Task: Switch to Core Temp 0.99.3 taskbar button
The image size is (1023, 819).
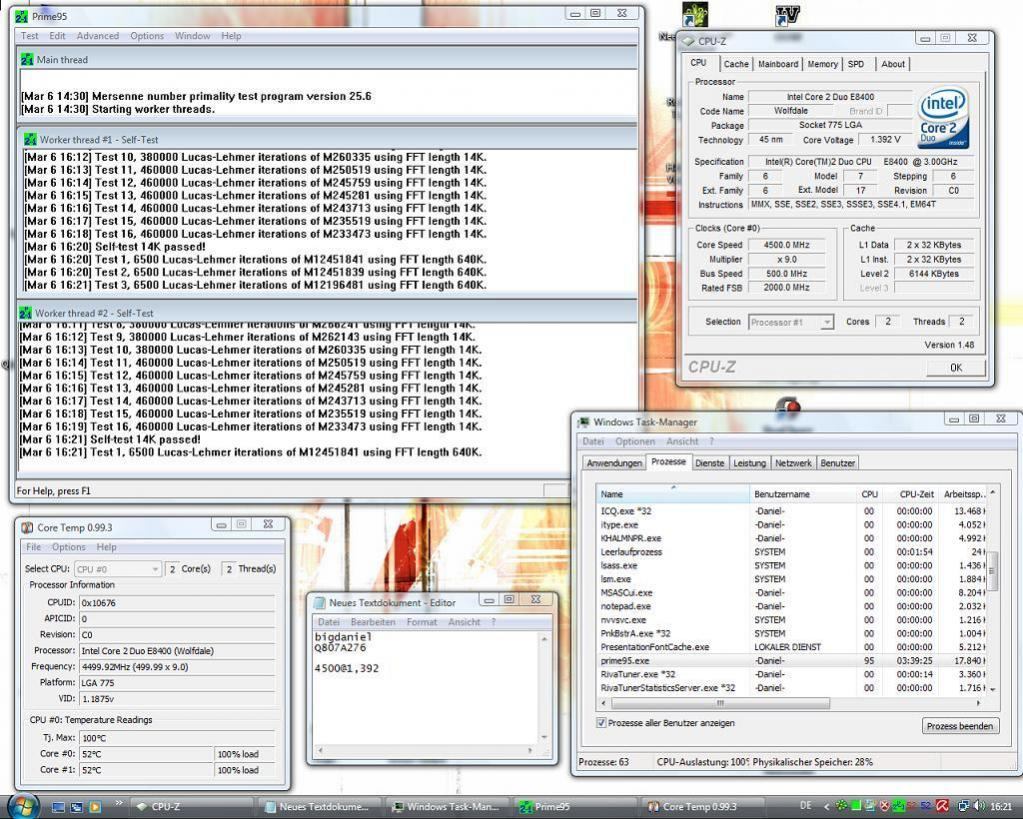Action: coord(704,807)
